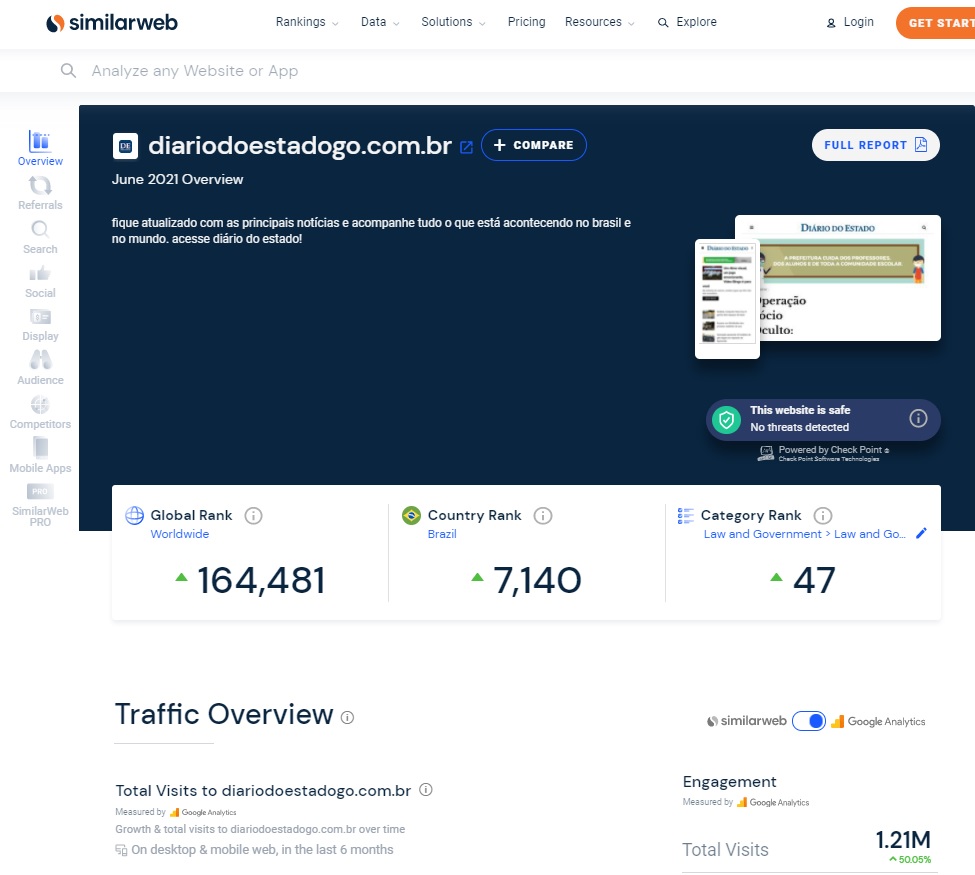Screen dimensions: 975x875
Task: Click the similarweb label beside toggle
Action: (x=747, y=721)
